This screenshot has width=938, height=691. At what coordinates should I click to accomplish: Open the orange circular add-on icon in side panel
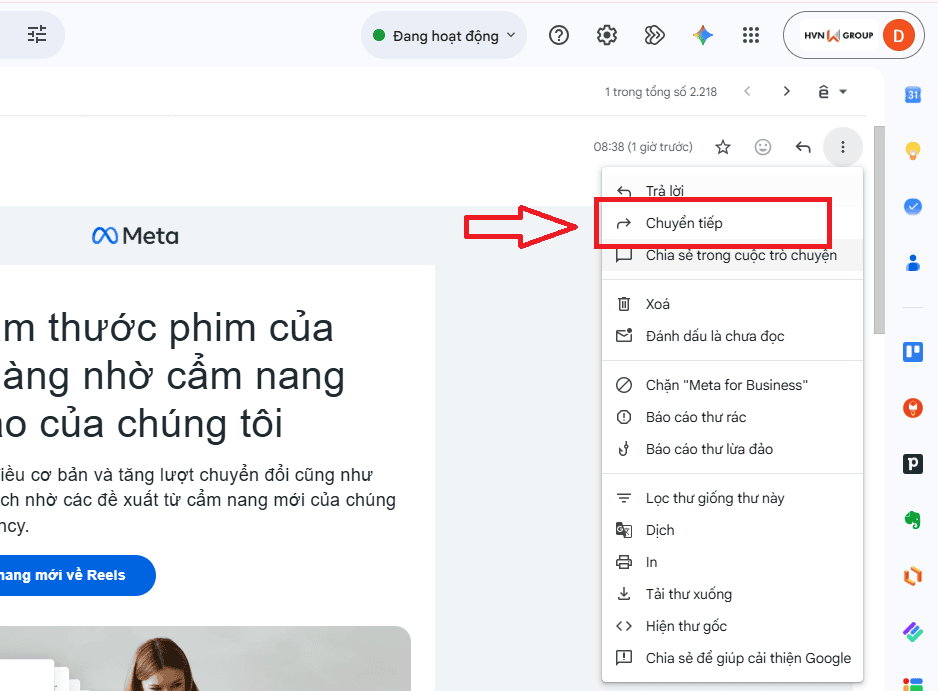913,408
